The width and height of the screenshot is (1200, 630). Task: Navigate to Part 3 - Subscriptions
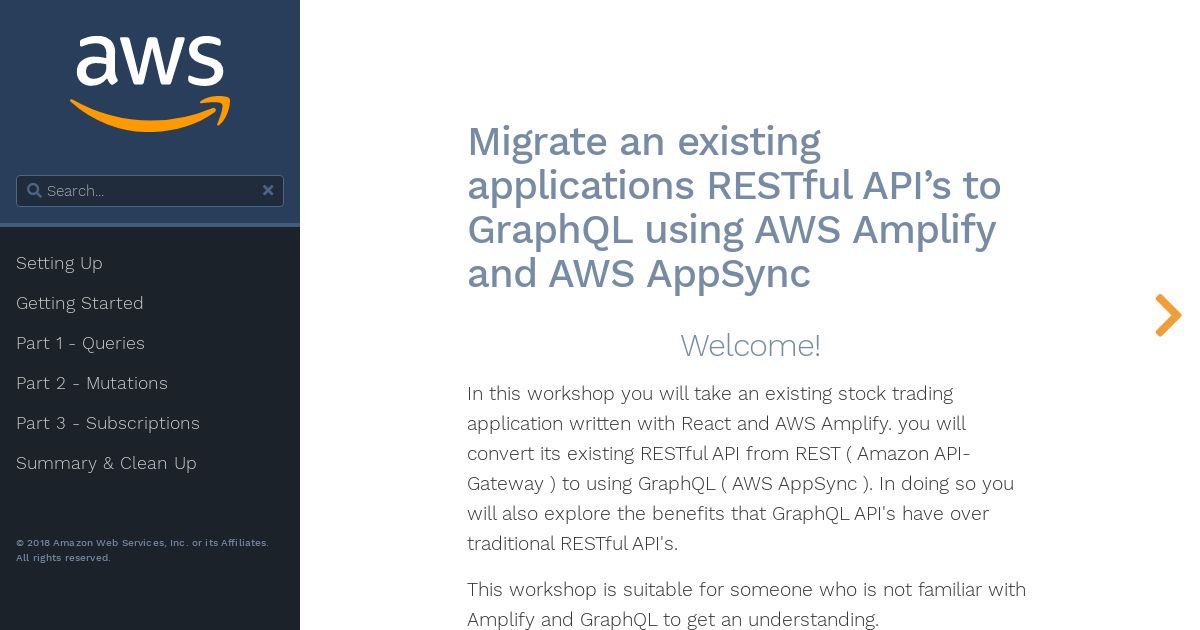[108, 423]
